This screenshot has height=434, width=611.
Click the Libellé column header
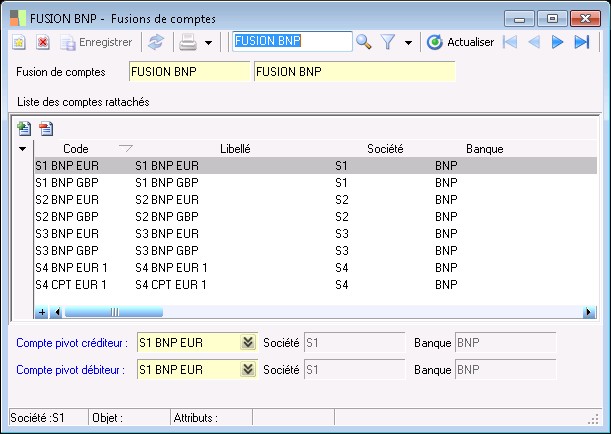point(235,149)
